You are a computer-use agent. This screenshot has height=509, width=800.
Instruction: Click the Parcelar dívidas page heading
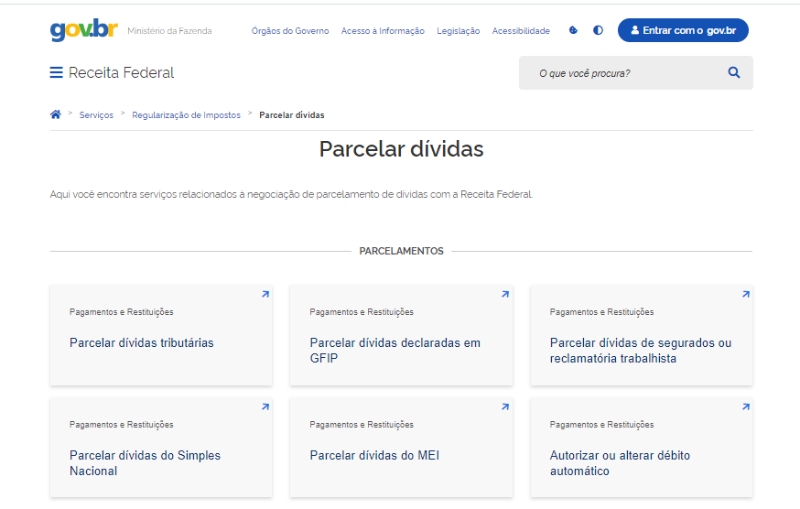point(401,149)
